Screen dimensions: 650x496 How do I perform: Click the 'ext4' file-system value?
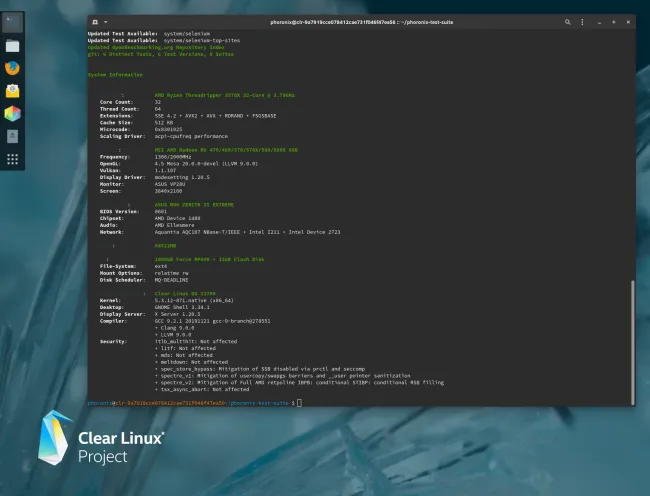(161, 266)
